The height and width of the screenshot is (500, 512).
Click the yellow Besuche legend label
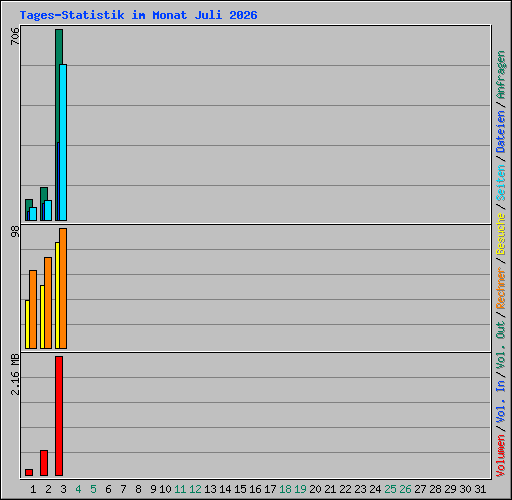501,234
